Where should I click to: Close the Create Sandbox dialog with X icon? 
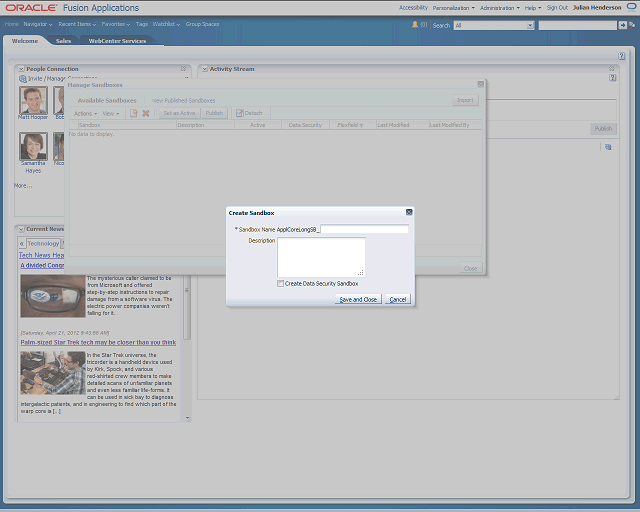[409, 212]
